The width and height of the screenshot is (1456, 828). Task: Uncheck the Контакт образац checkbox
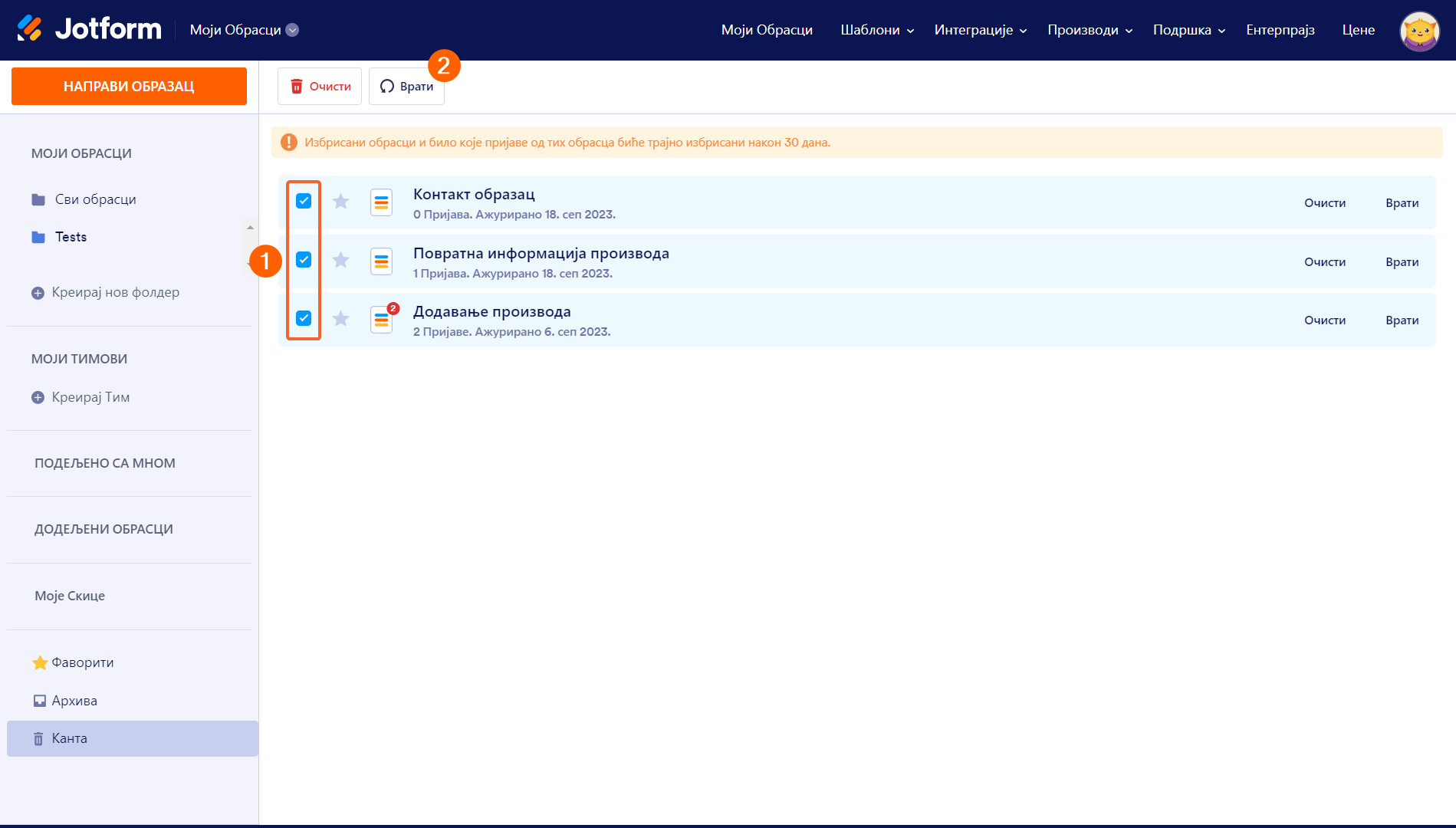click(x=304, y=201)
